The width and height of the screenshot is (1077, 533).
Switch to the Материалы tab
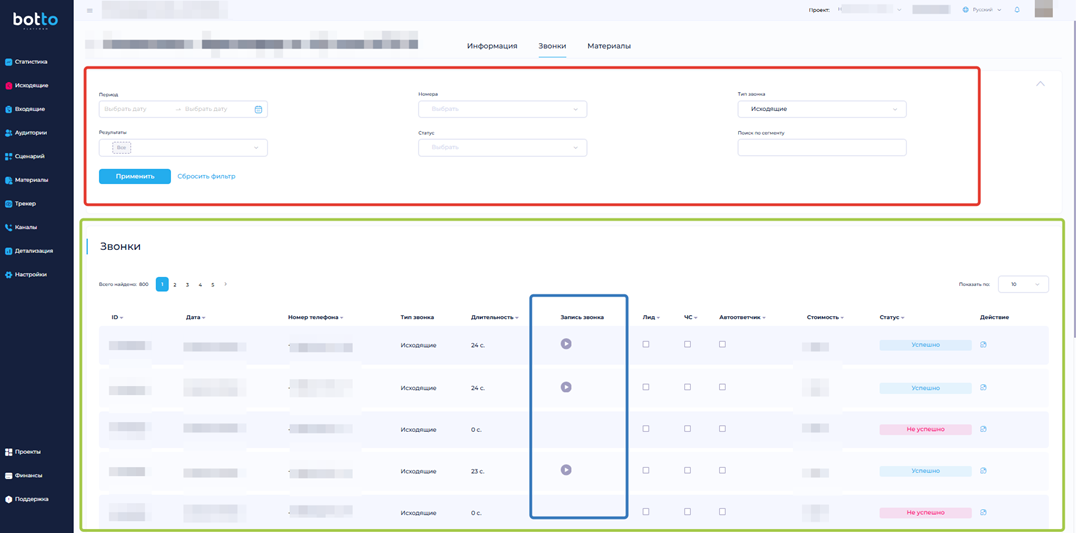coord(608,46)
